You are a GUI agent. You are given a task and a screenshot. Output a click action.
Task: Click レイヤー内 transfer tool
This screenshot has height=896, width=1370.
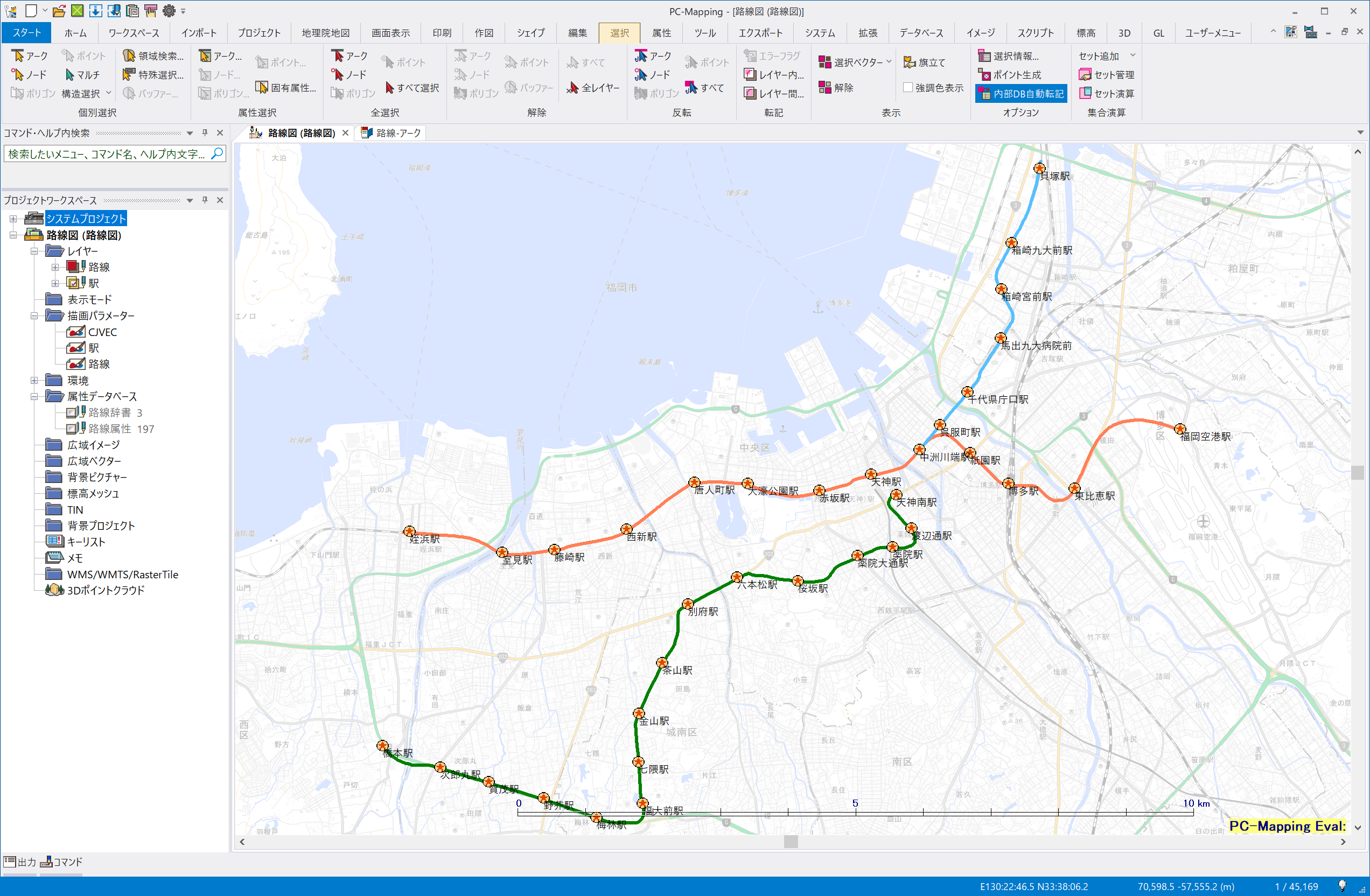pos(774,75)
